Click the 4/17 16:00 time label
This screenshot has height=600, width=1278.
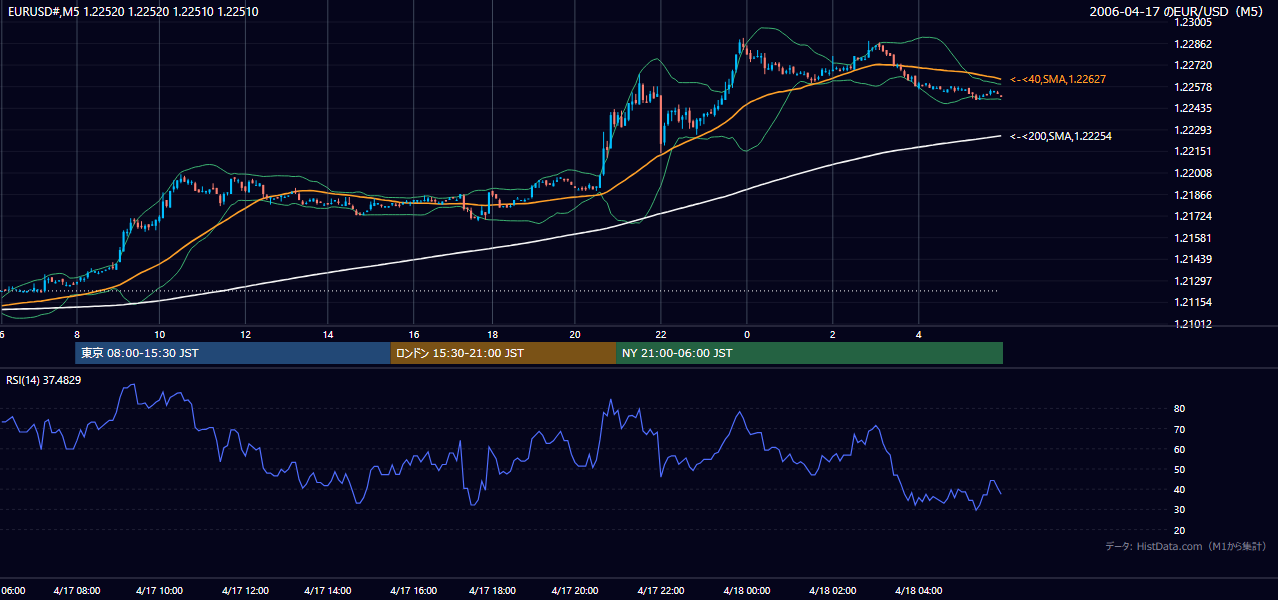click(412, 591)
